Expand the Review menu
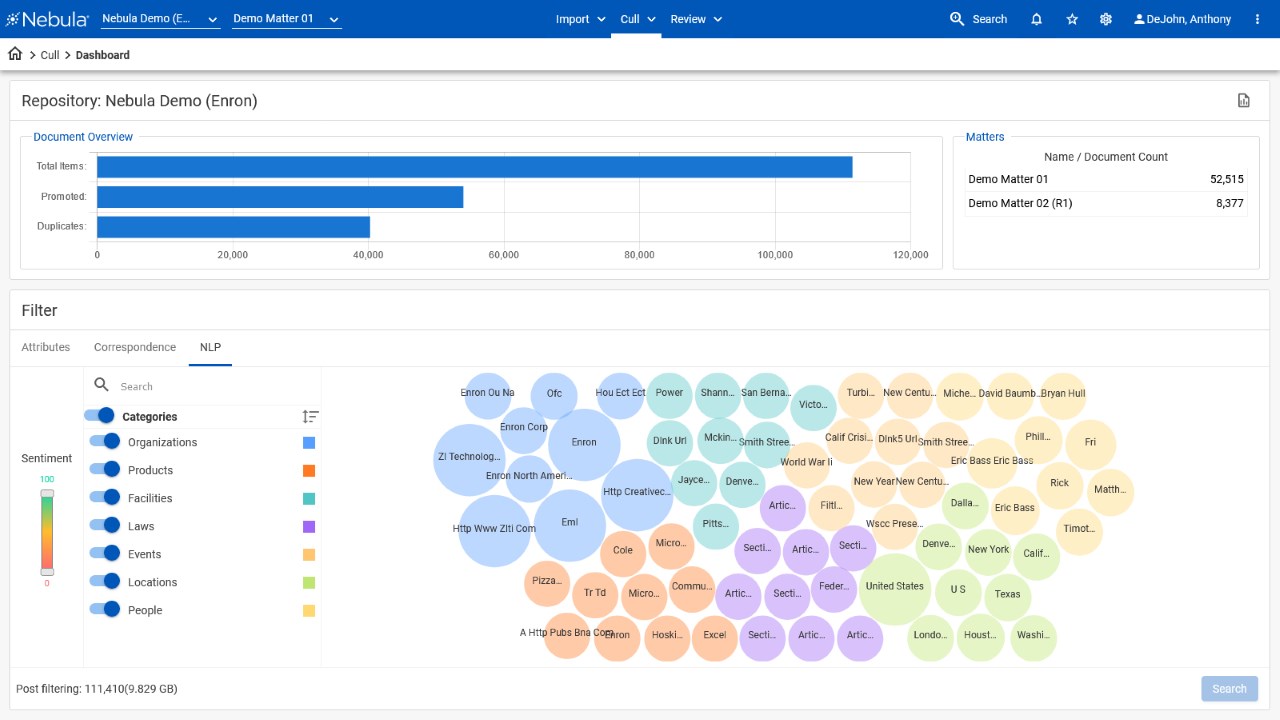1280x720 pixels. coord(696,19)
